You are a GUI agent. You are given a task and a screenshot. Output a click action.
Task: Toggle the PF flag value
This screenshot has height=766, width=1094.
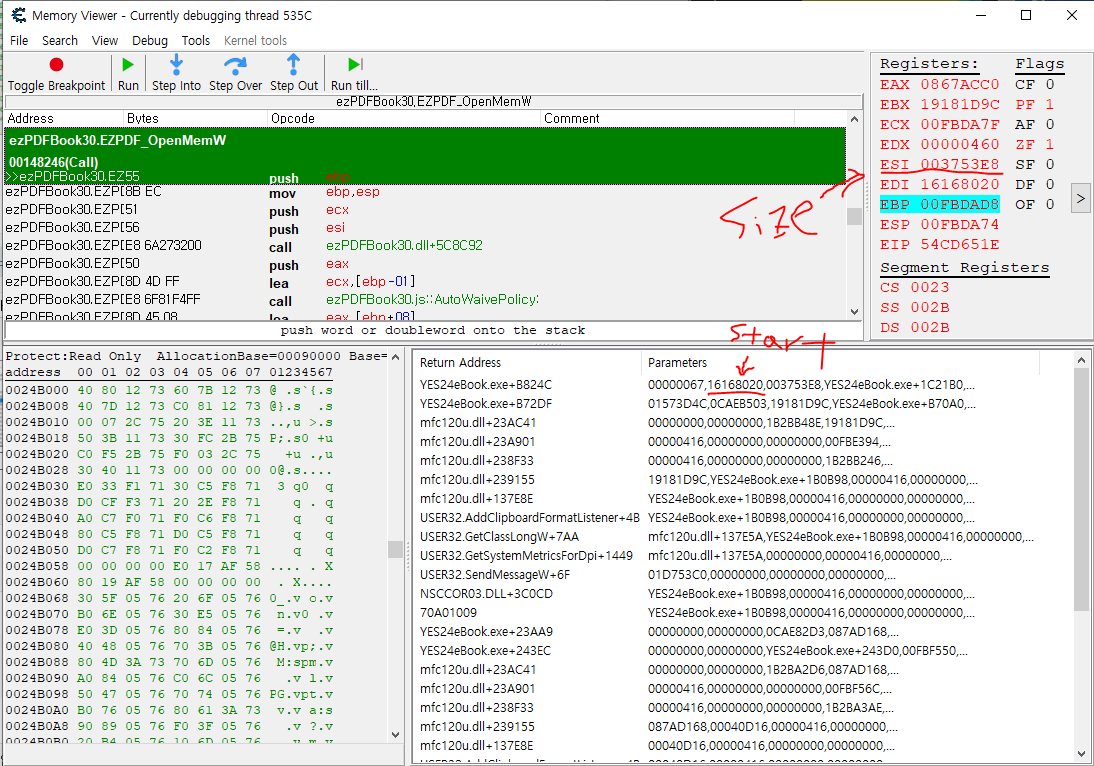pos(1049,105)
